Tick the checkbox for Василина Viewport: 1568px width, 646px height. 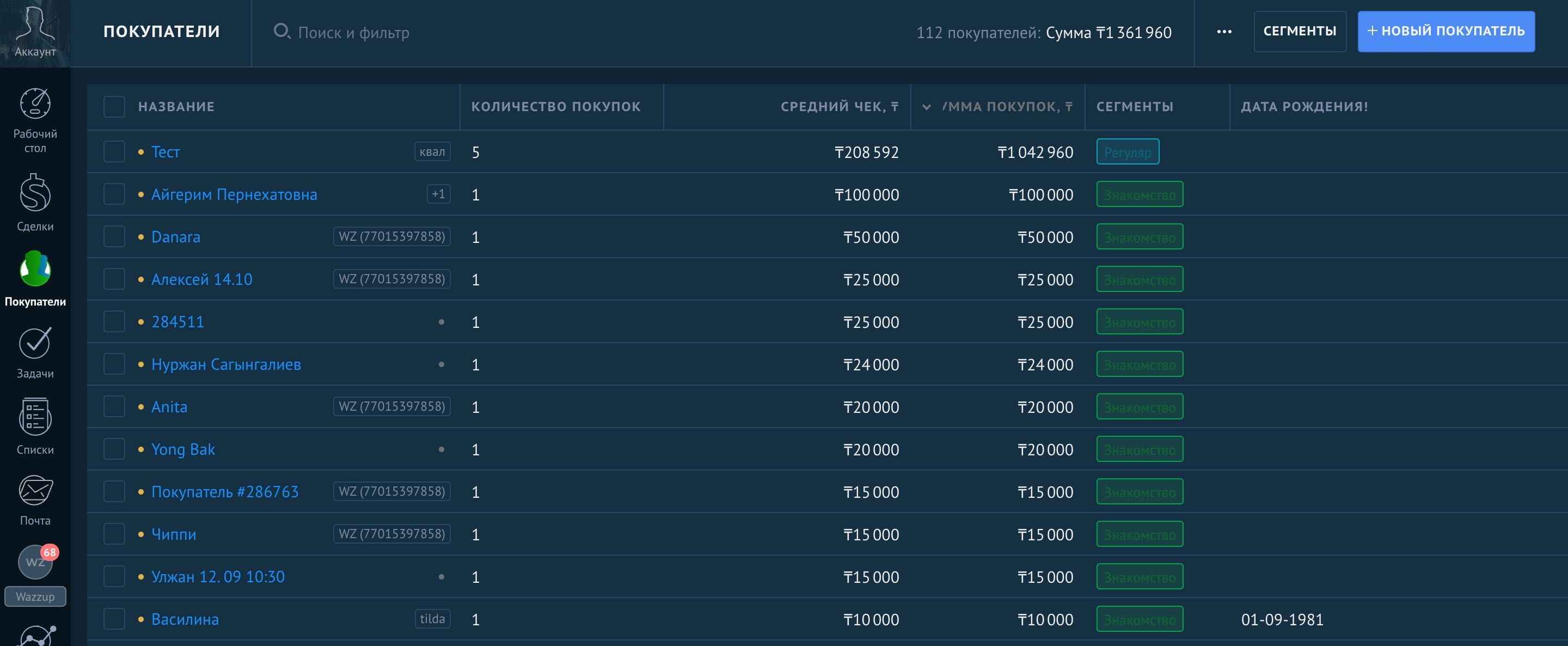click(x=114, y=619)
